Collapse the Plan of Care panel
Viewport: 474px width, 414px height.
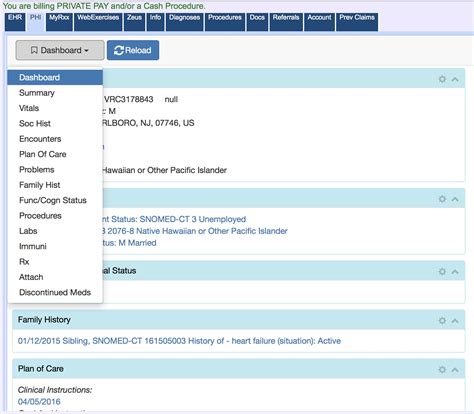(455, 370)
